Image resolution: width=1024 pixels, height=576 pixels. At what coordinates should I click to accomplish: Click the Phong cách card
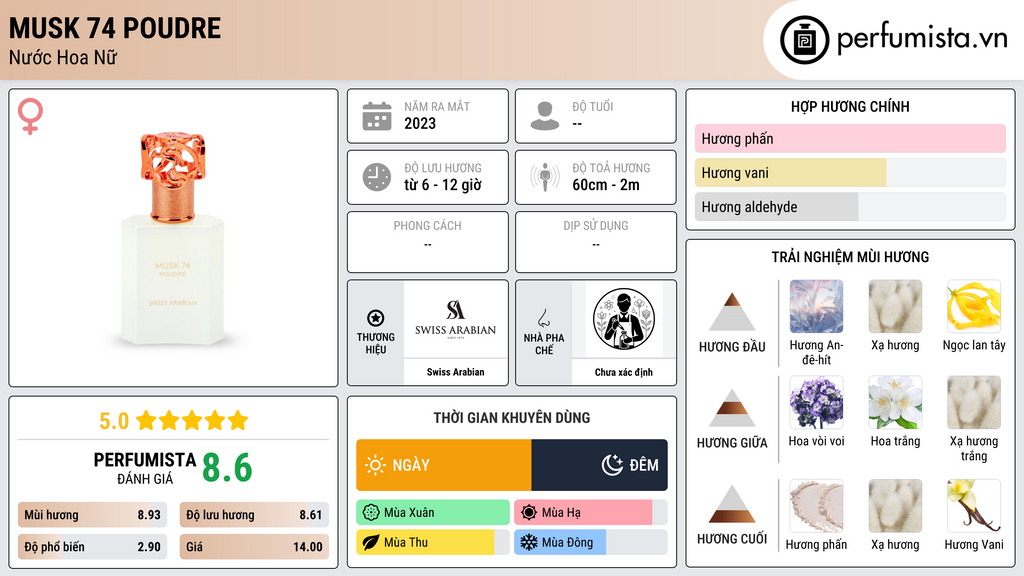[x=428, y=242]
